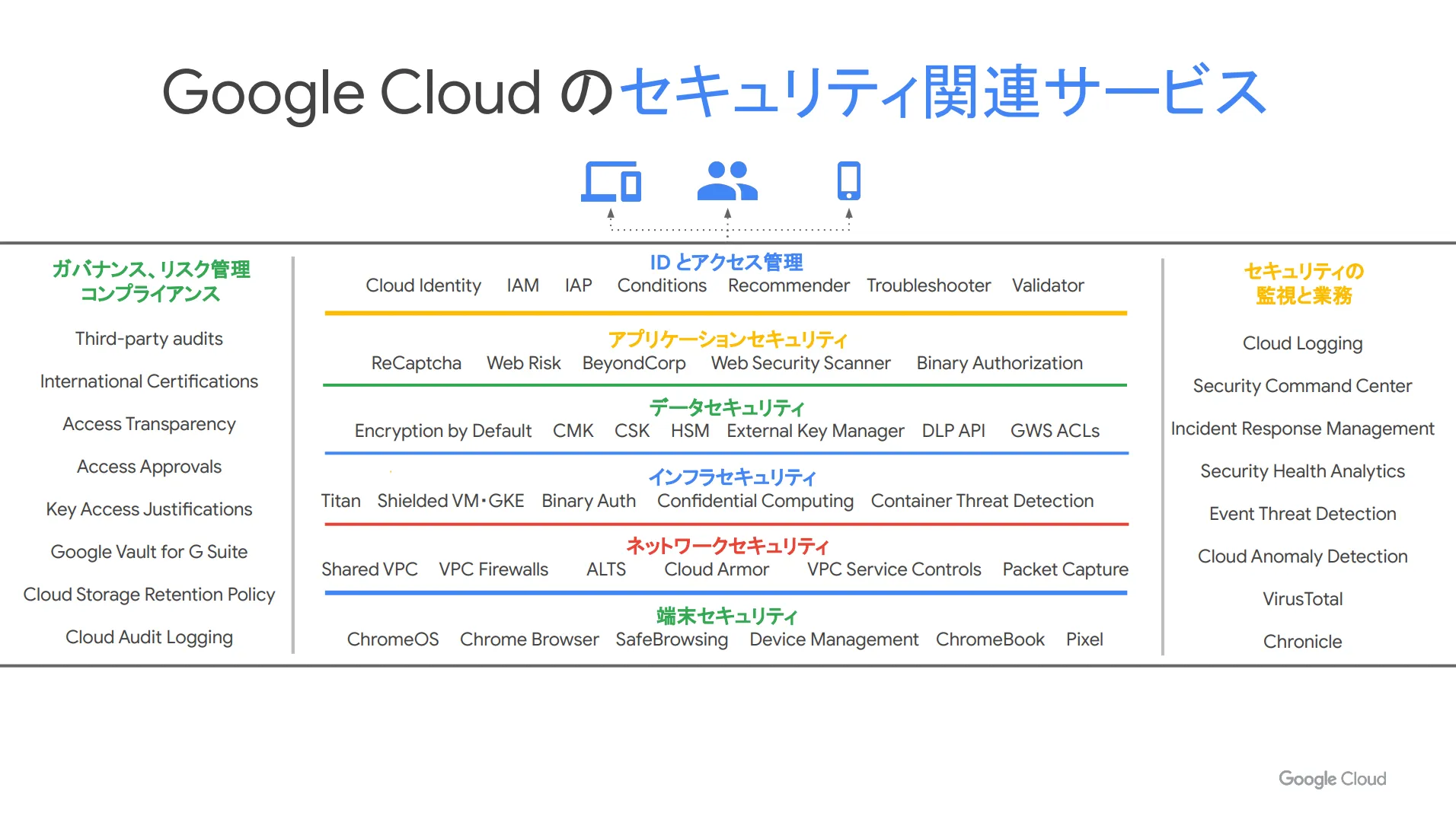Click the "Cloud Logging" text

pos(1303,344)
